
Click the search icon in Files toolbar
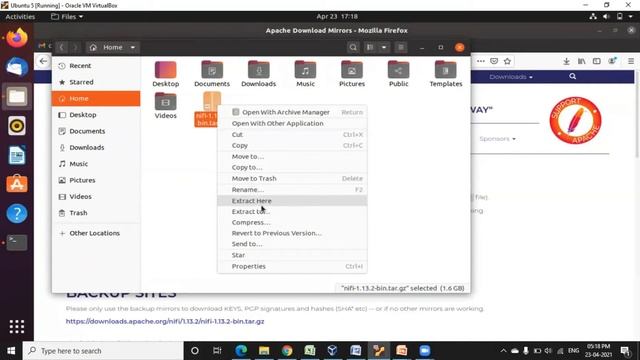pos(353,47)
